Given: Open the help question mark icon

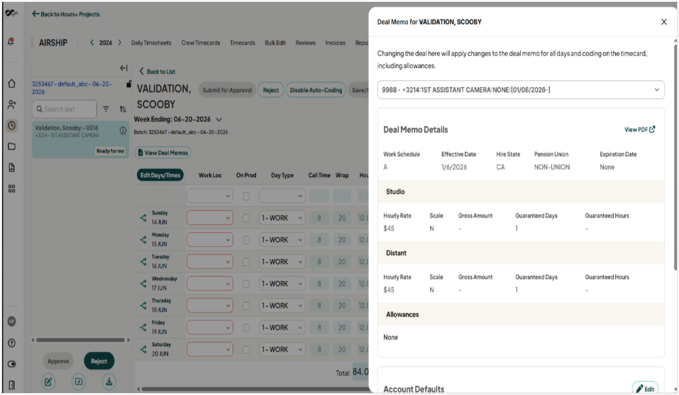Looking at the screenshot, I should point(12,343).
